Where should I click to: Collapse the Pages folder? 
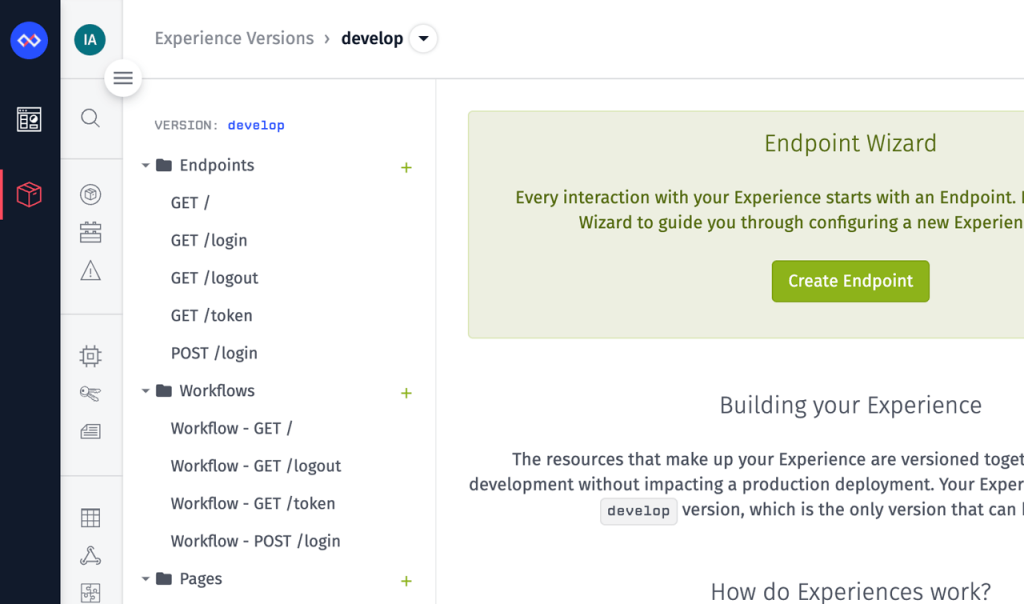[146, 579]
